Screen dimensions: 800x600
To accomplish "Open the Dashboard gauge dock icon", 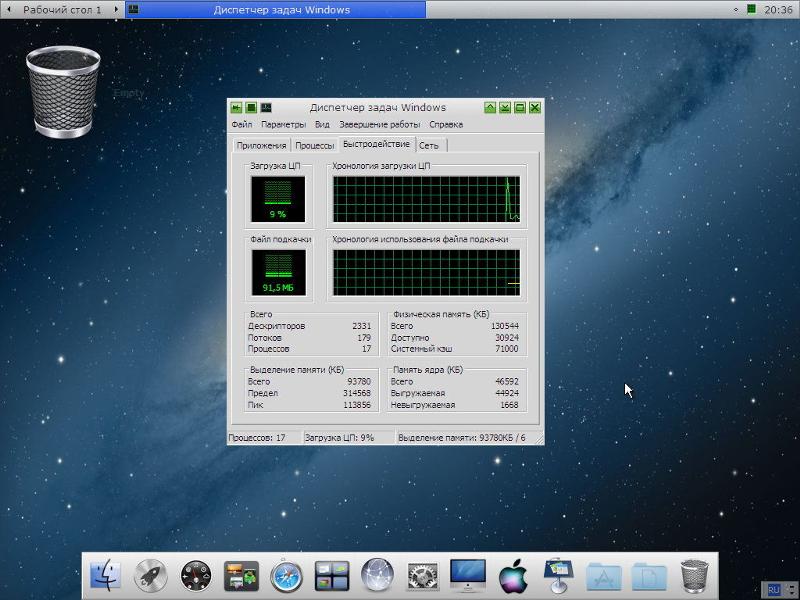I will [x=196, y=576].
